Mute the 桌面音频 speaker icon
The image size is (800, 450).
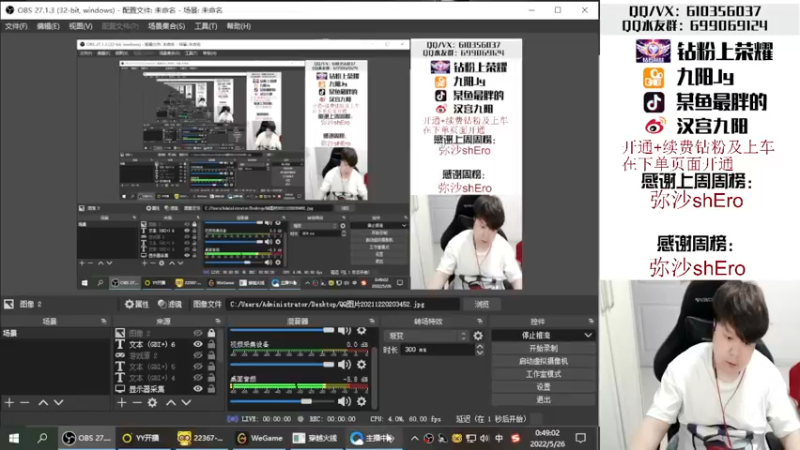pos(344,402)
